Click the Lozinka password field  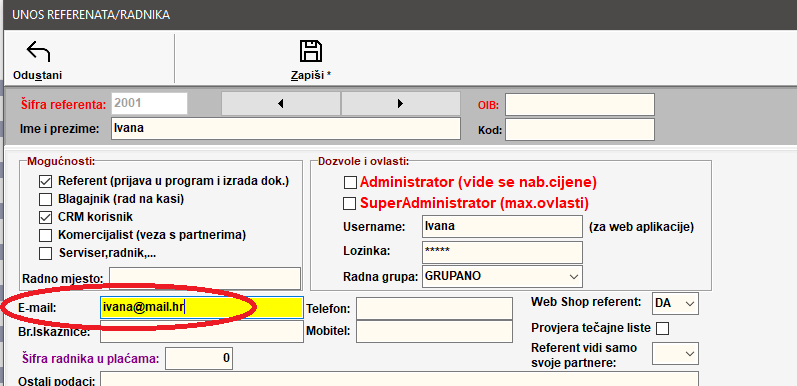pos(502,252)
